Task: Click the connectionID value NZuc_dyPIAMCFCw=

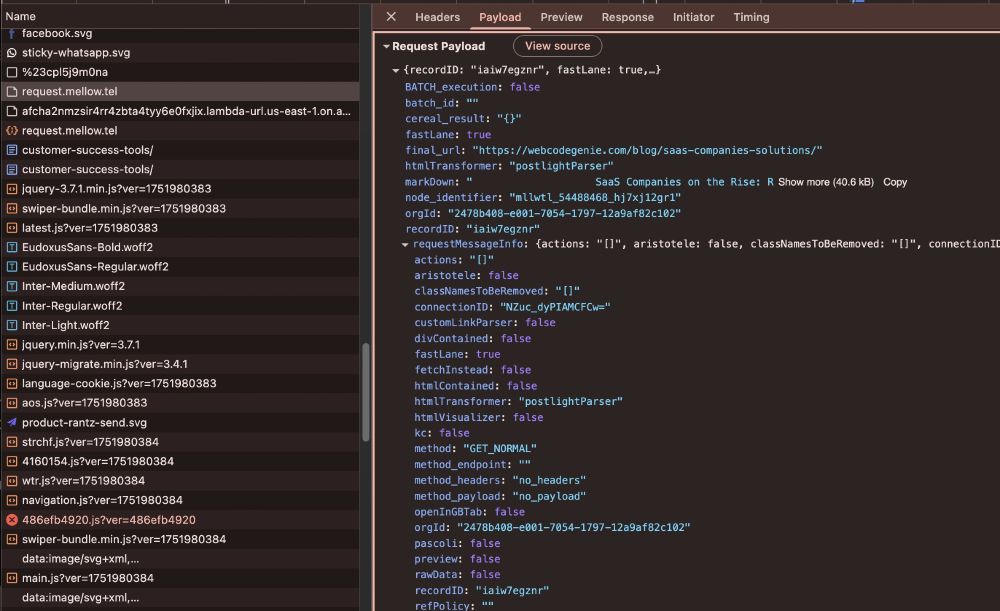Action: pyautogui.click(x=555, y=307)
